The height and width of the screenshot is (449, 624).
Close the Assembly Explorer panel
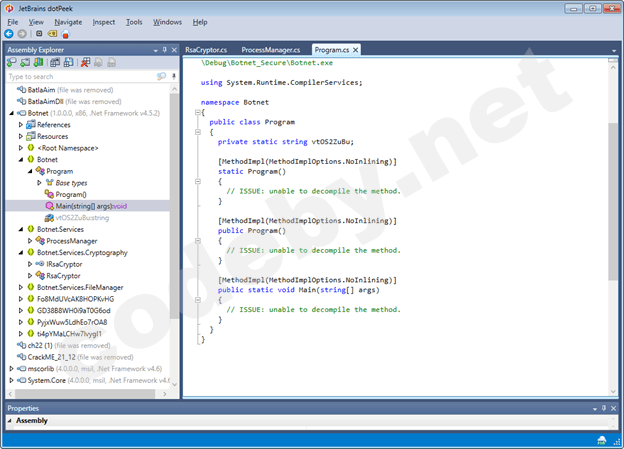[173, 49]
